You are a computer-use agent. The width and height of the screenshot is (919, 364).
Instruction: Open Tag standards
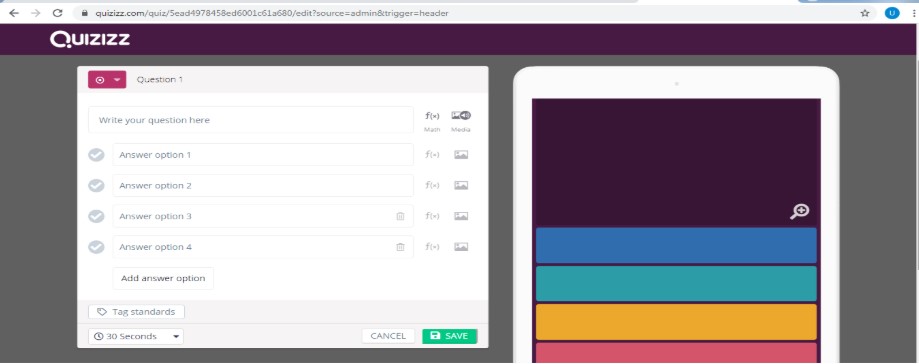pos(136,312)
